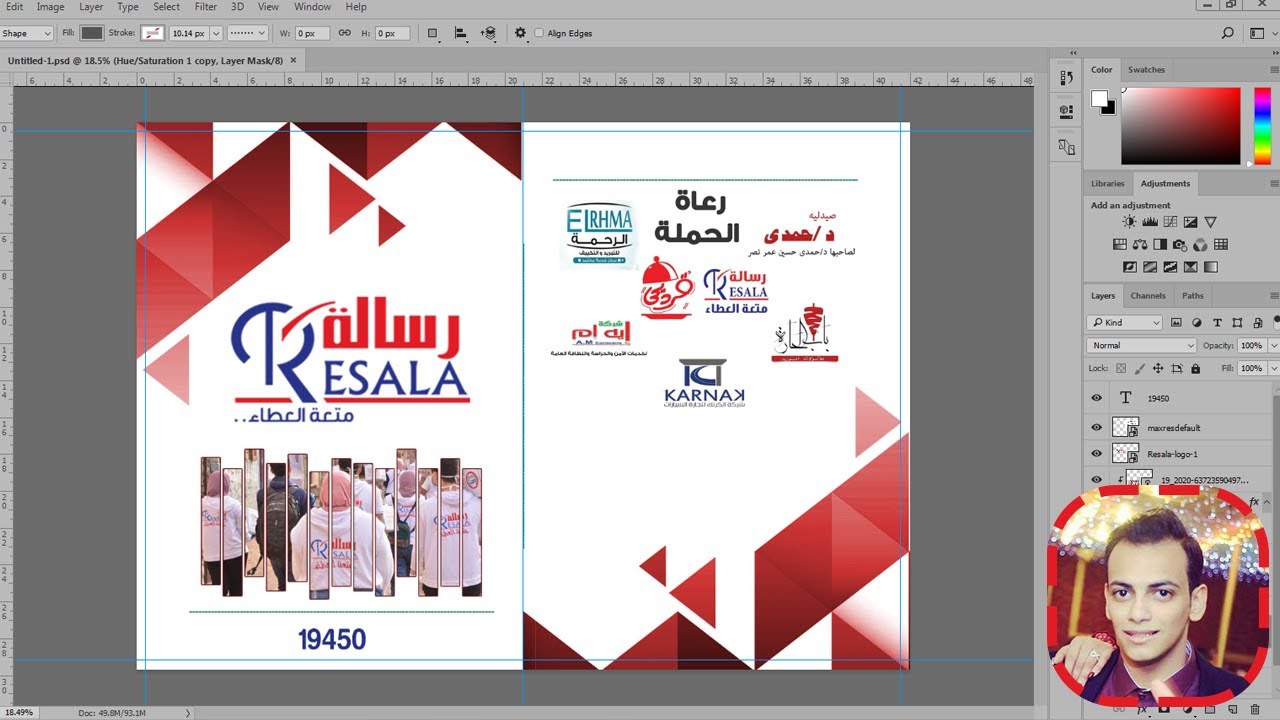Viewport: 1280px width, 720px height.
Task: Add a Photo Filter adjustment
Action: (x=1180, y=244)
